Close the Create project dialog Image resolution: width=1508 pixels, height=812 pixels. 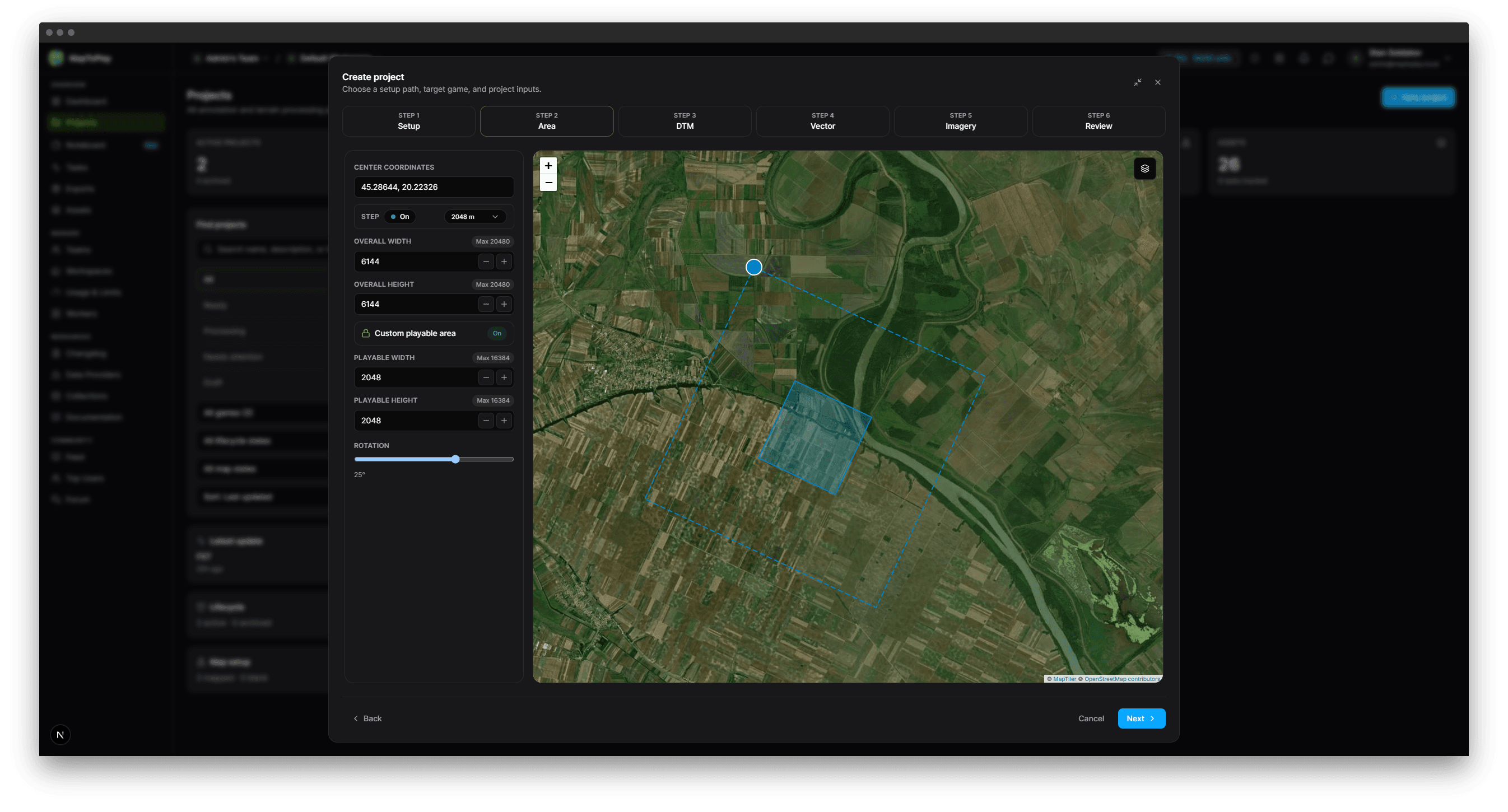(1157, 82)
